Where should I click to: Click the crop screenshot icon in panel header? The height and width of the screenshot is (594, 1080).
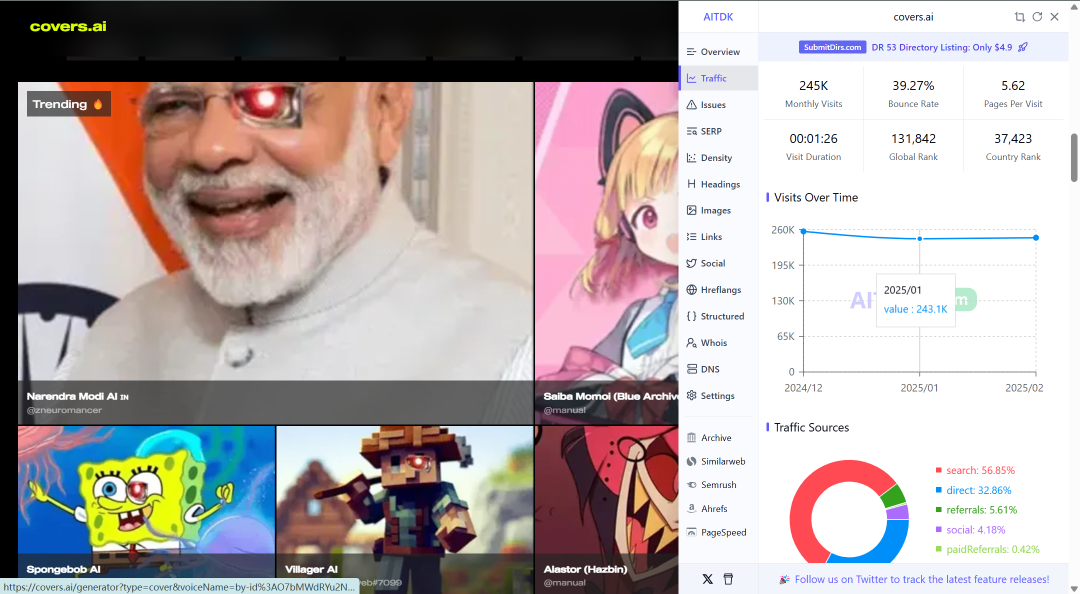click(1020, 17)
